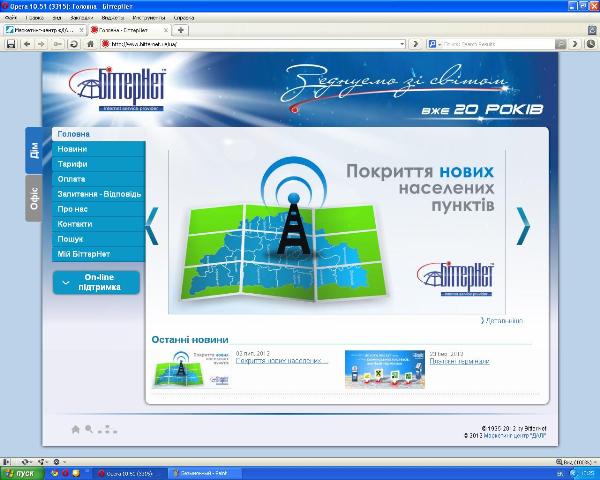The image size is (600, 480).
Task: Click the footer search magnifier icon
Action: (x=89, y=429)
